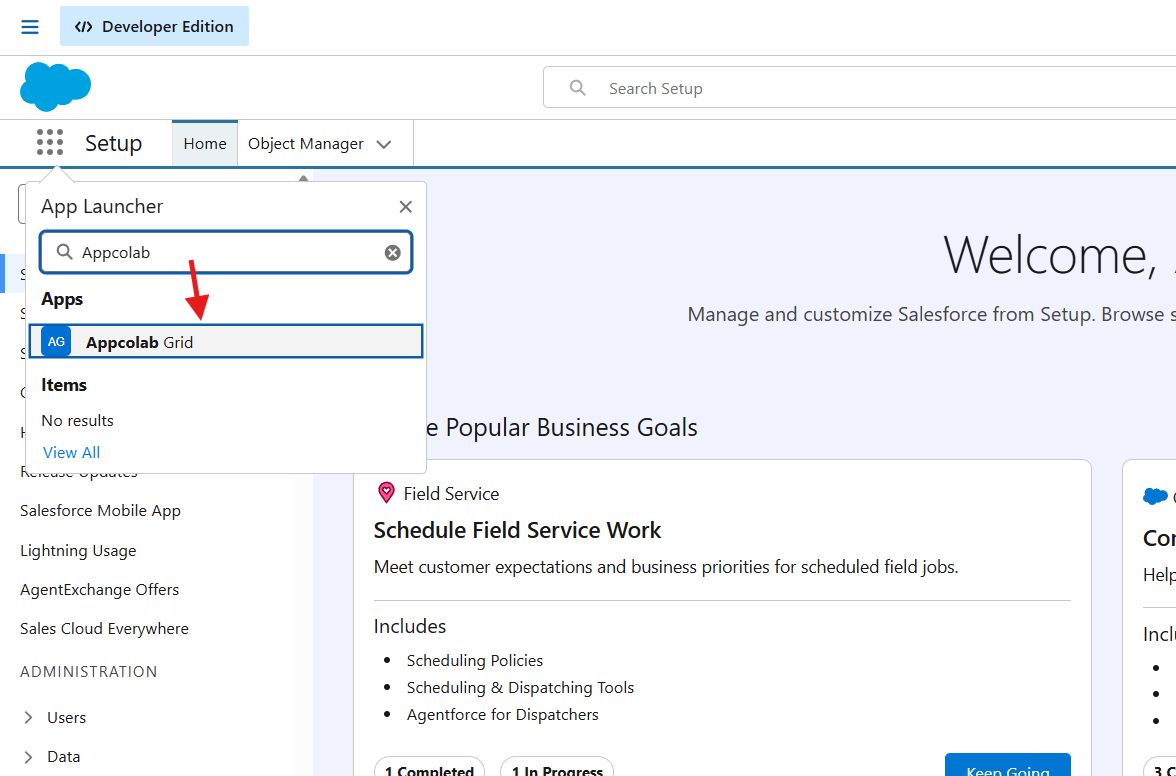
Task: Click Agentforce for Dispatchers item
Action: pyautogui.click(x=502, y=715)
